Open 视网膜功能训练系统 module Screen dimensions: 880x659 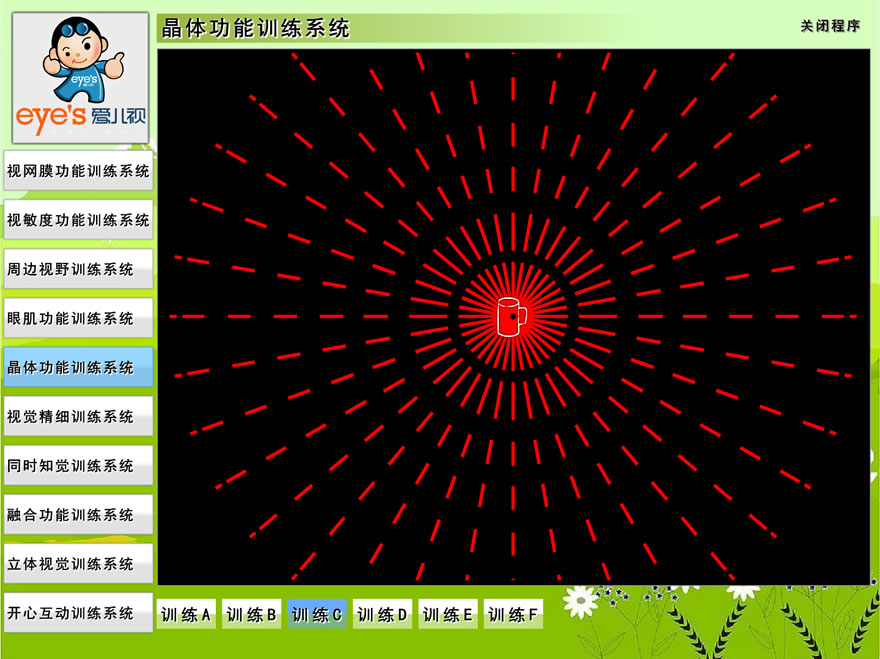pyautogui.click(x=78, y=170)
